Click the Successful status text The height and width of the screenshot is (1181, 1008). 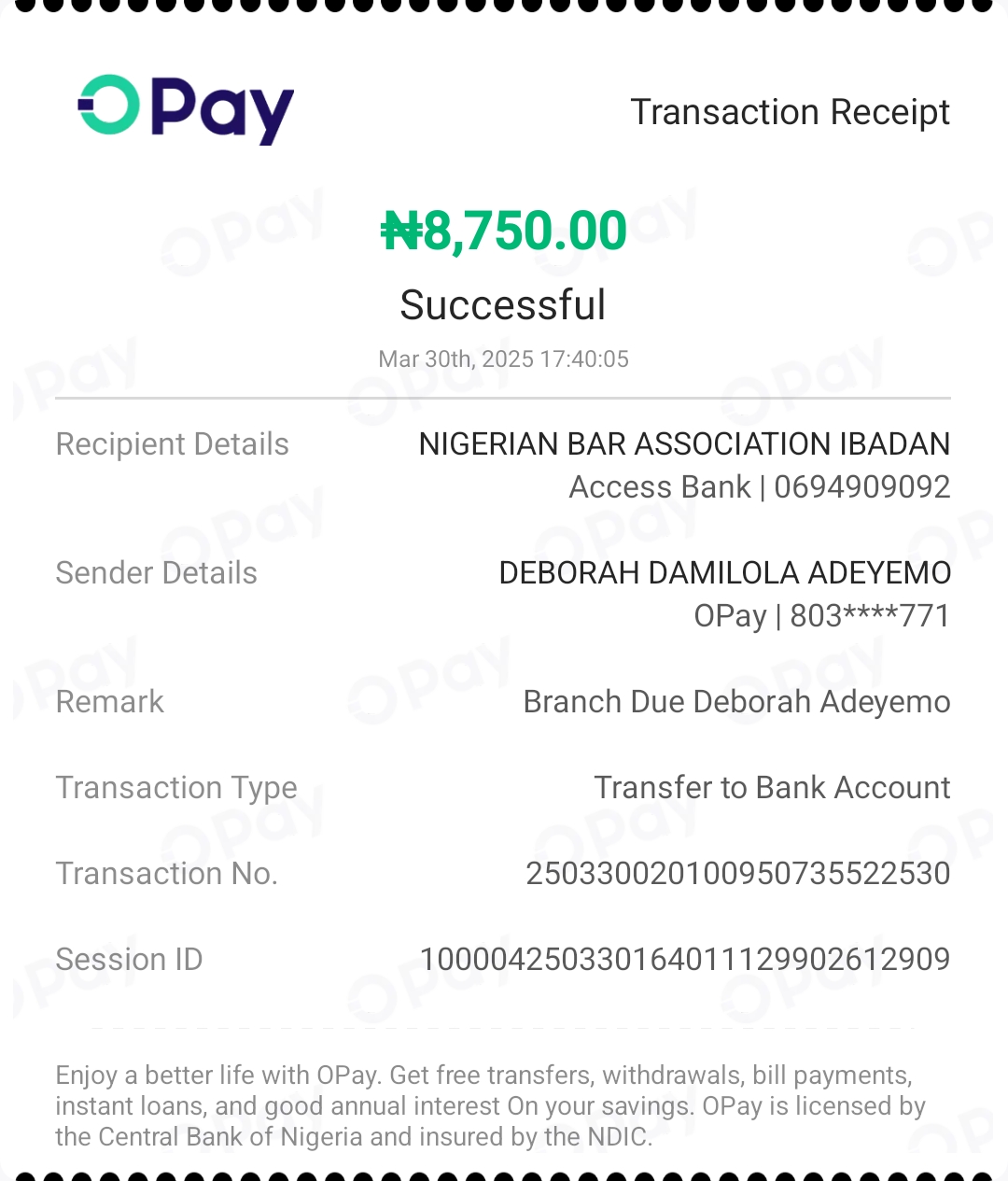(x=503, y=304)
